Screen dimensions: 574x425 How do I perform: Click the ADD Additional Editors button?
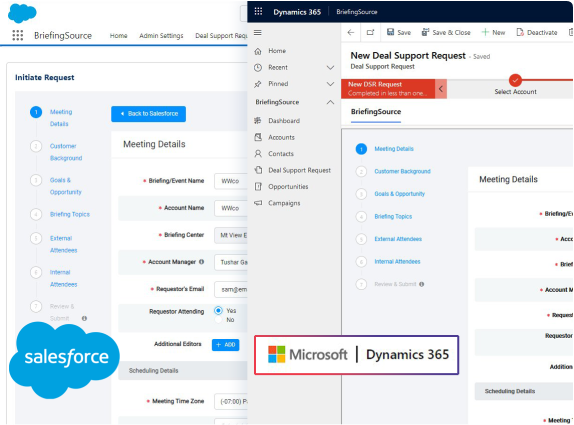tap(226, 344)
